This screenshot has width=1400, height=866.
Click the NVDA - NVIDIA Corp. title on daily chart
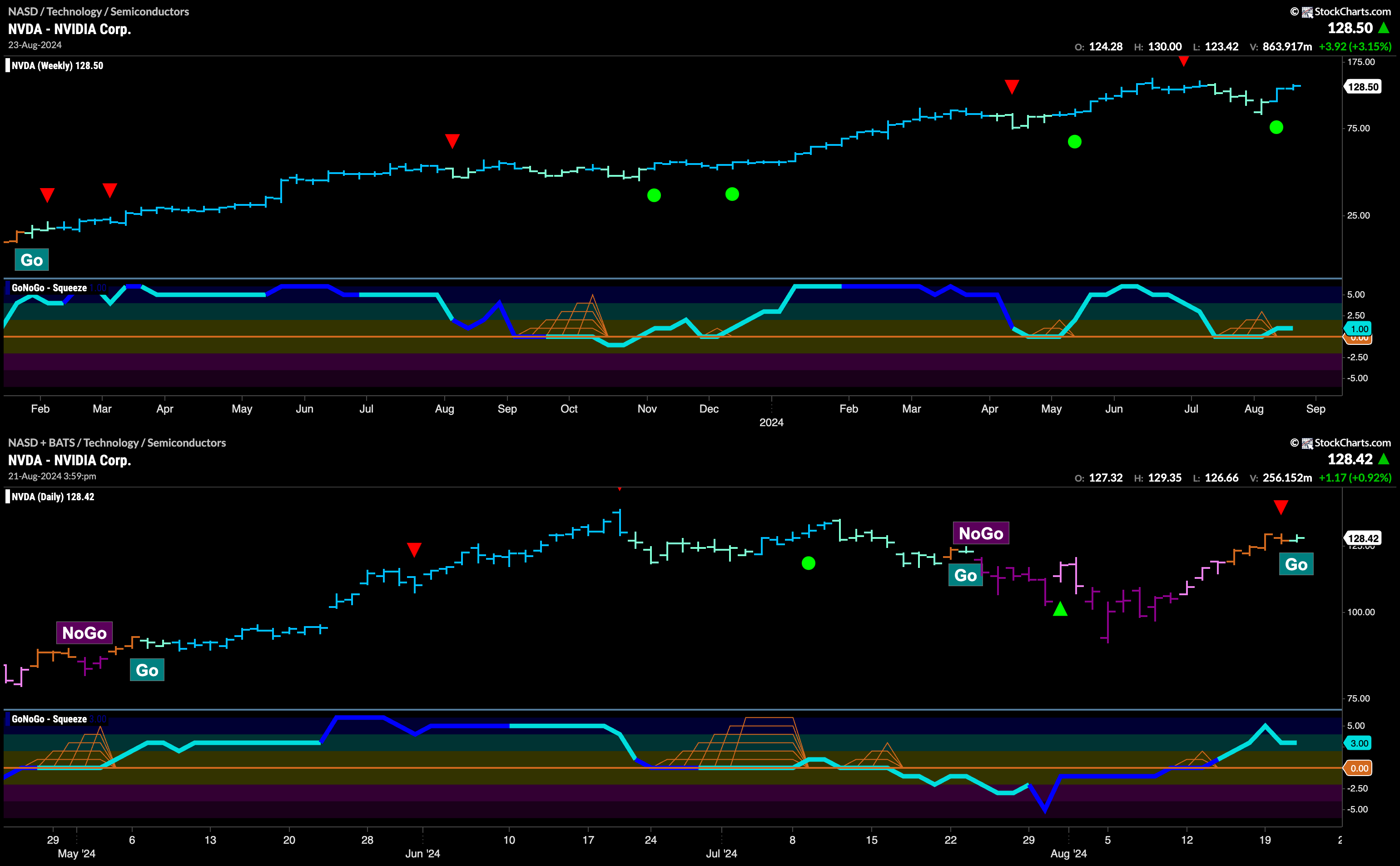coord(70,461)
